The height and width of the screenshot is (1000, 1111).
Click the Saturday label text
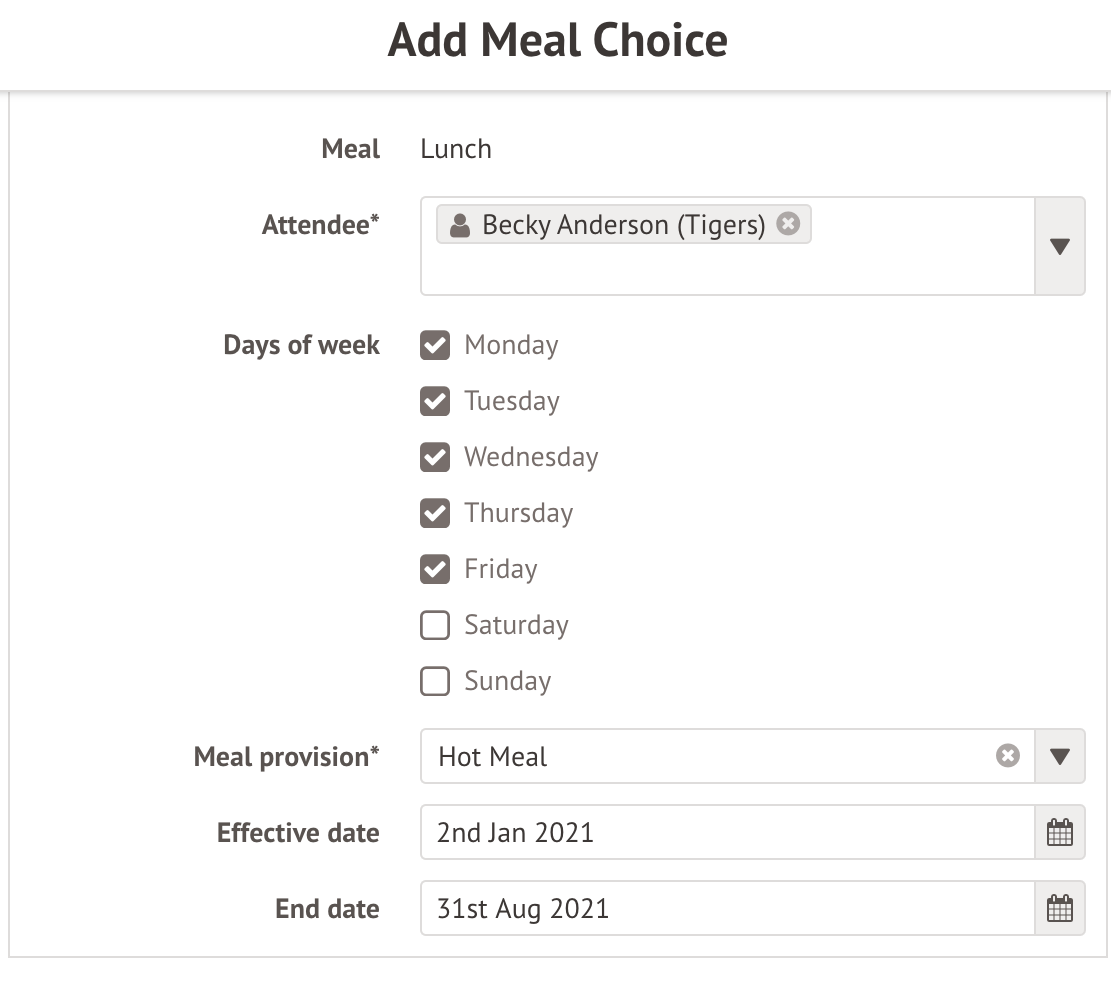coord(516,626)
